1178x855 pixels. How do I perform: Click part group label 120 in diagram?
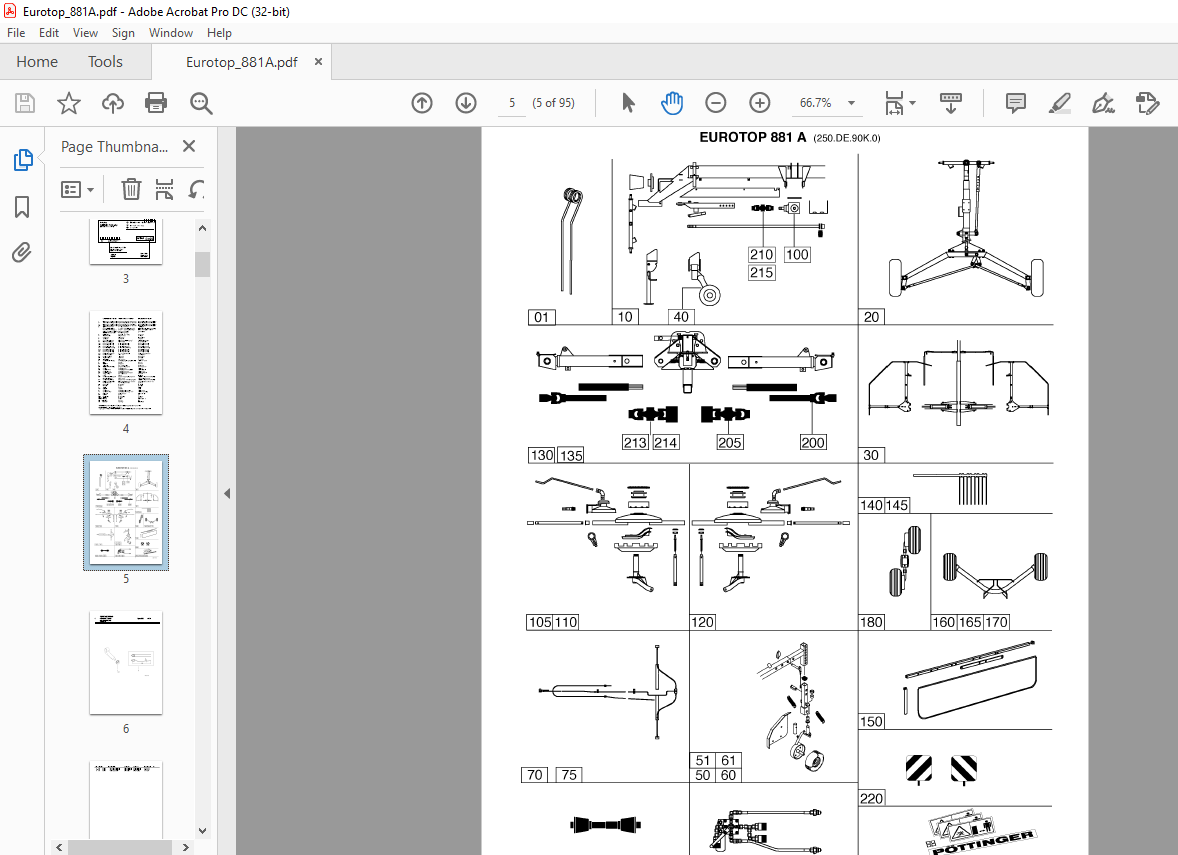coord(703,622)
